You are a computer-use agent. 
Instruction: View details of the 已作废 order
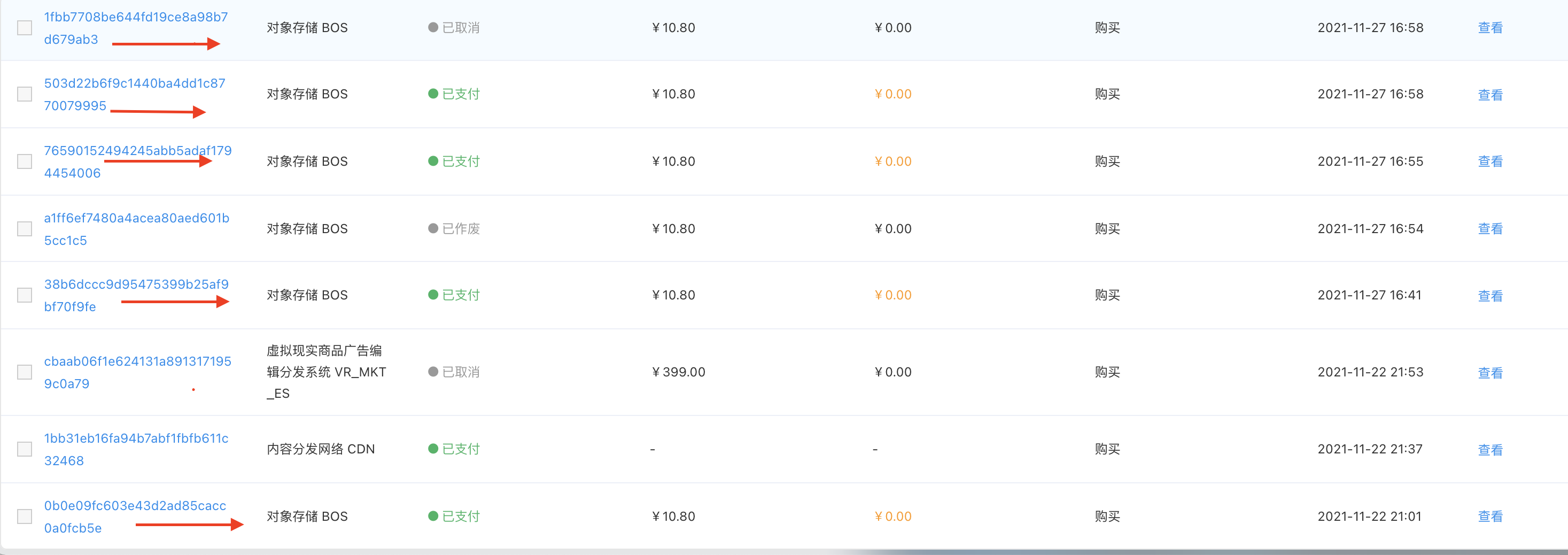1489,229
